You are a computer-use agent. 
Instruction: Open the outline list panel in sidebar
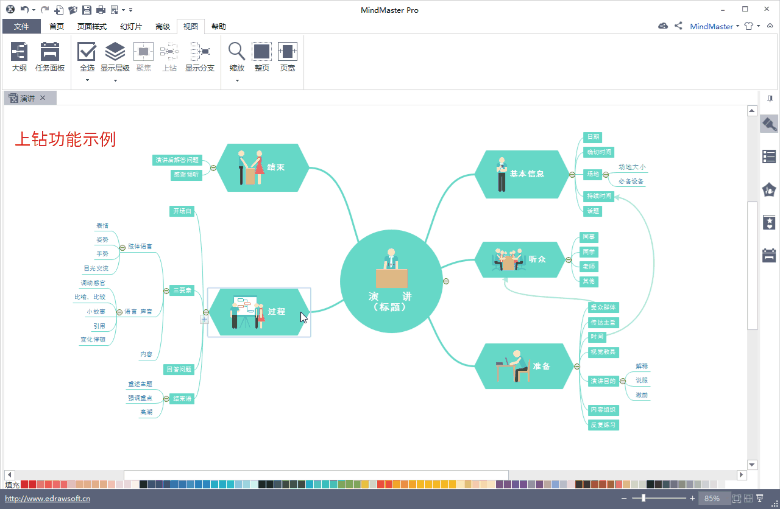pyautogui.click(x=769, y=156)
